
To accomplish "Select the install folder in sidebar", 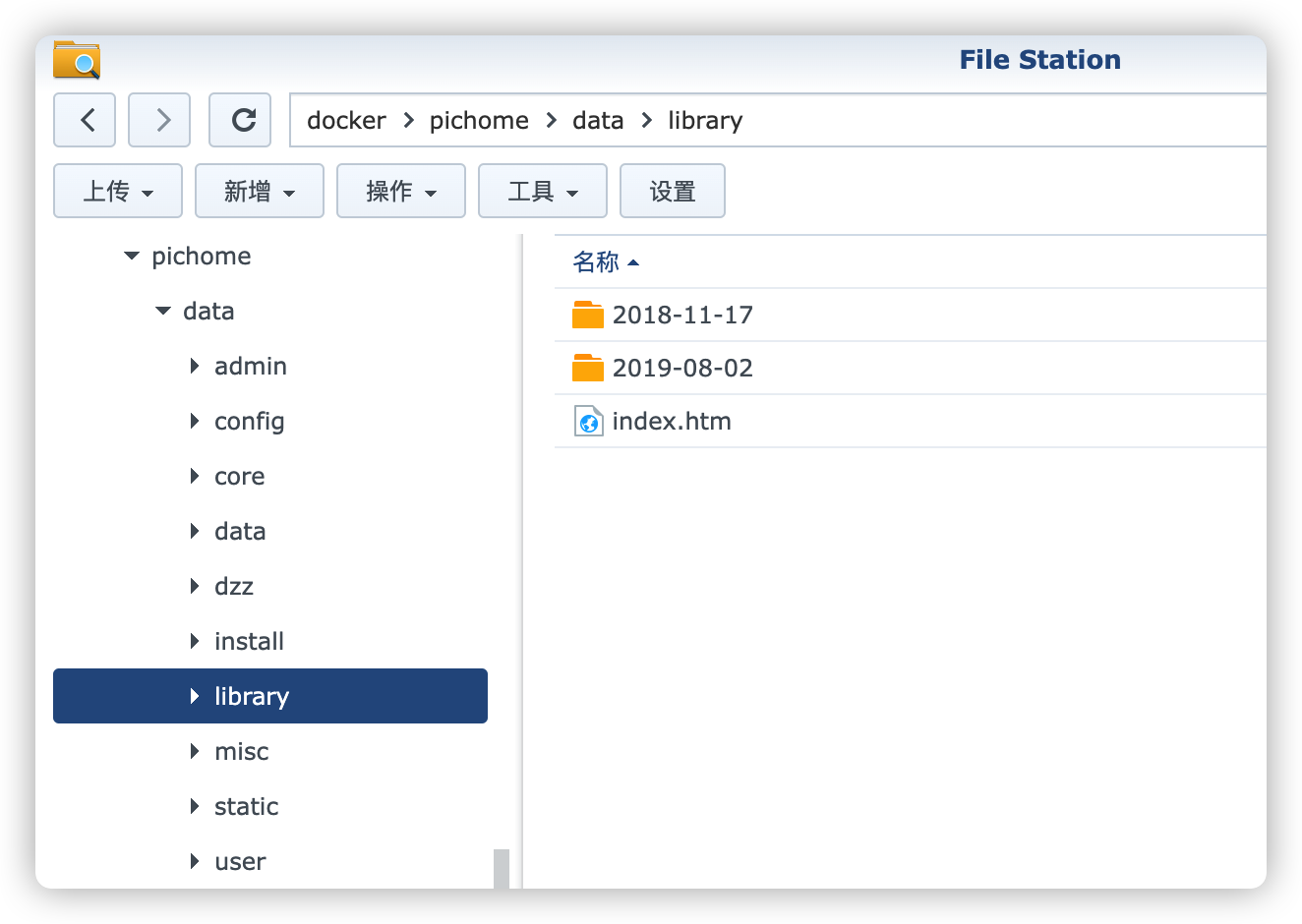I will tap(249, 641).
